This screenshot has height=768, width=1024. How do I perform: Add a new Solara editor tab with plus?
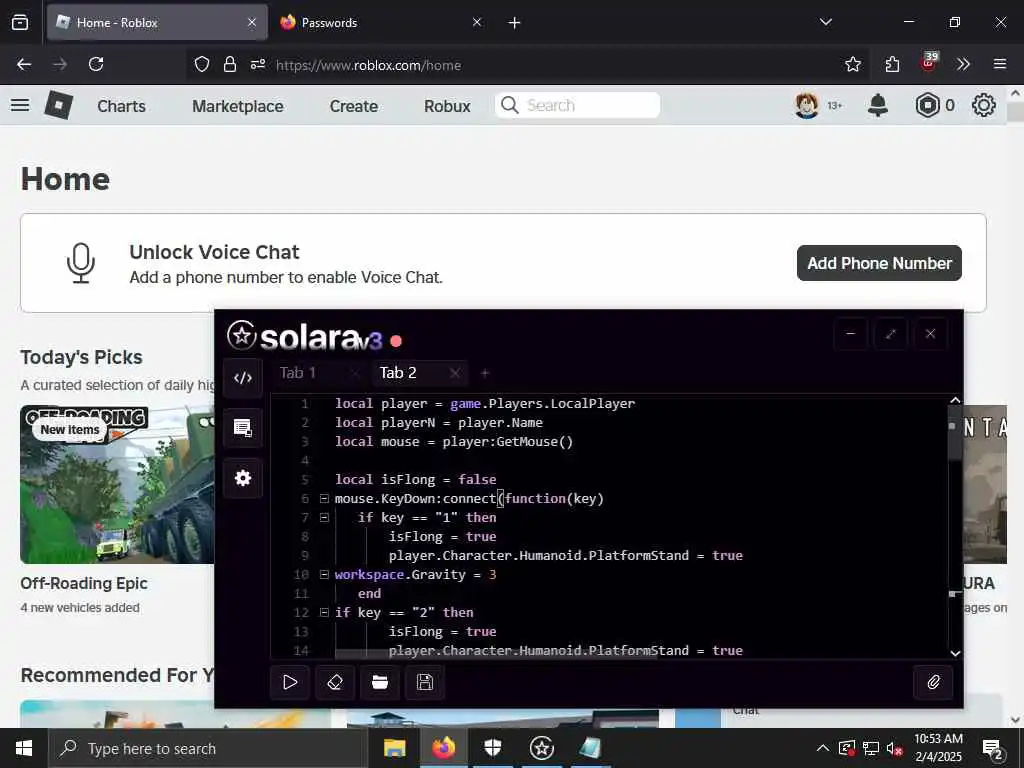(485, 373)
